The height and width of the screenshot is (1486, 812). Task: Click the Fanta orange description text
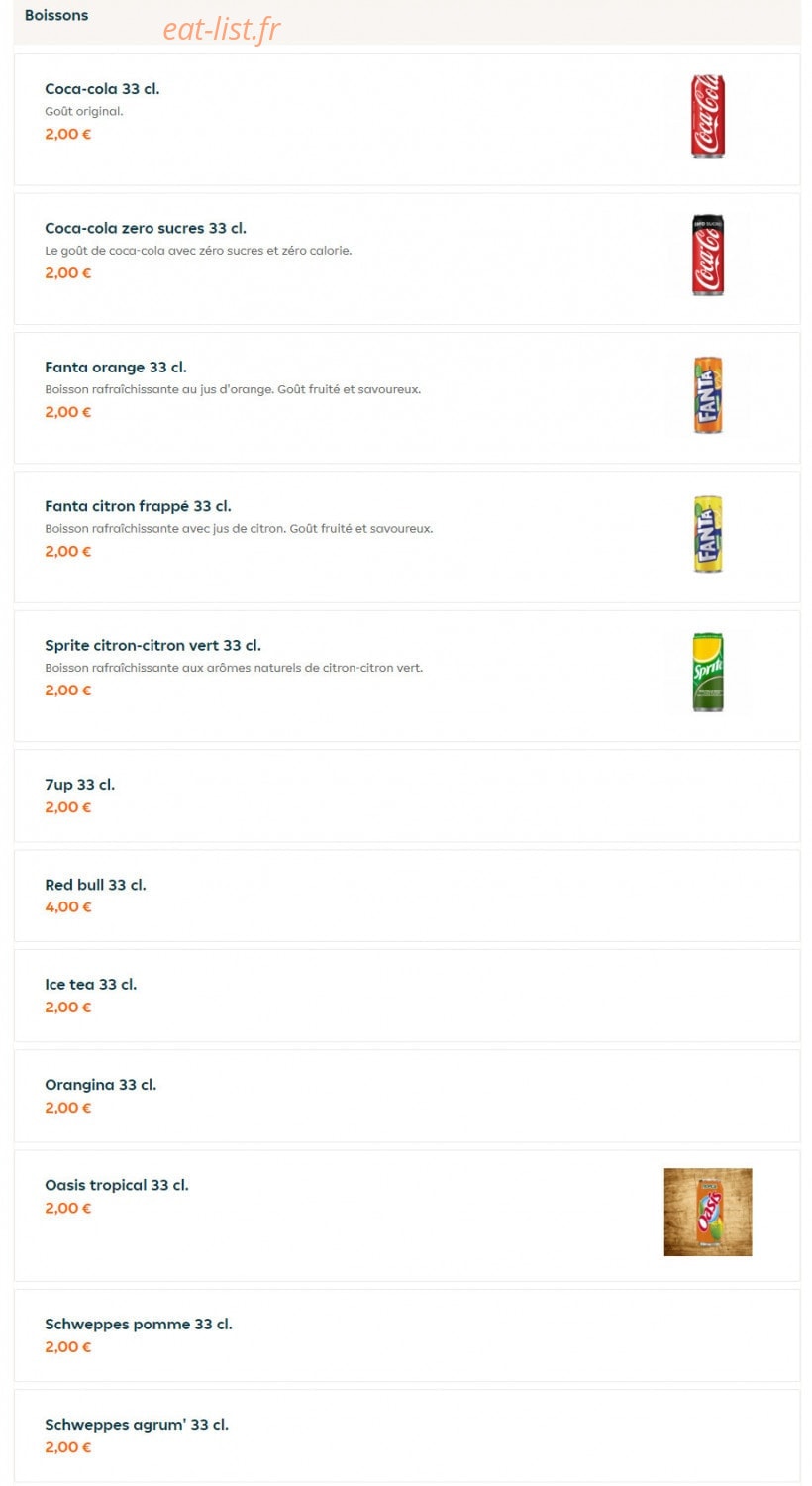click(233, 389)
